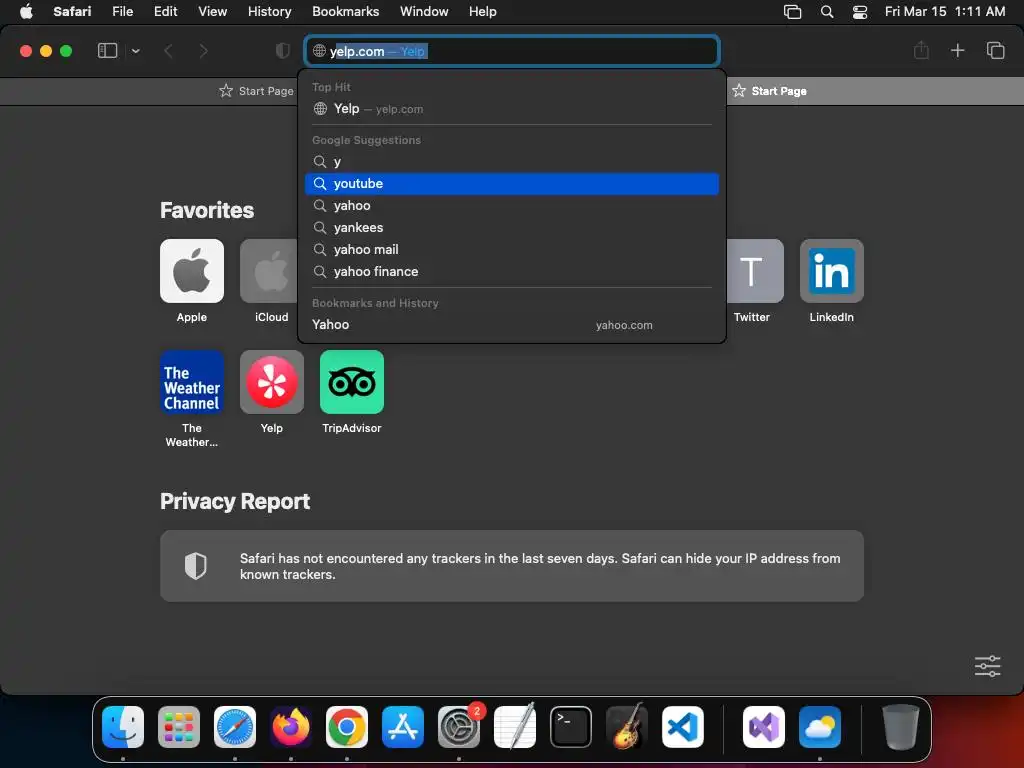Screen dimensions: 1024x768
Task: Open System Settings from the Dock
Action: click(459, 727)
